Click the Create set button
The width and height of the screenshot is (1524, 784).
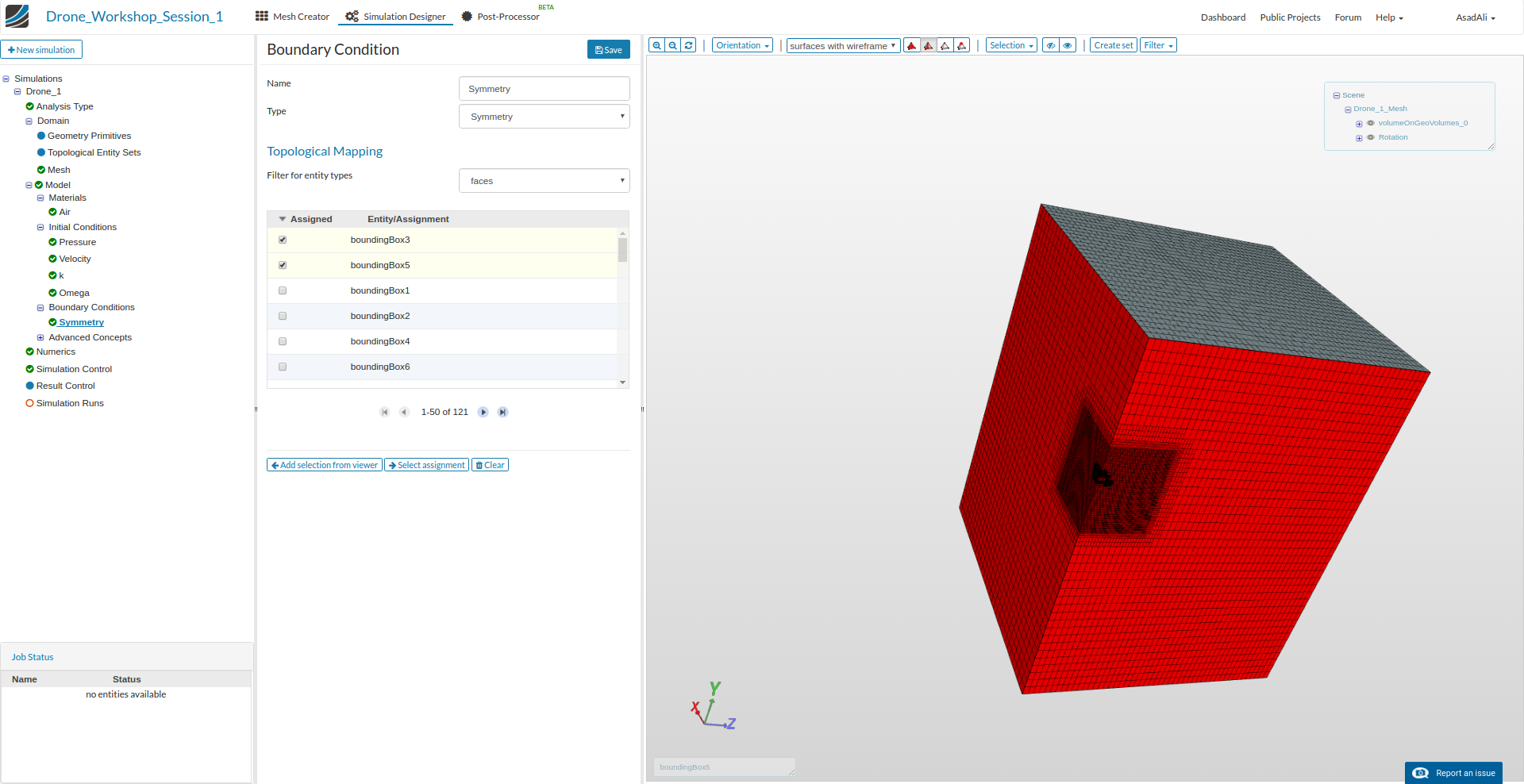(x=1114, y=45)
